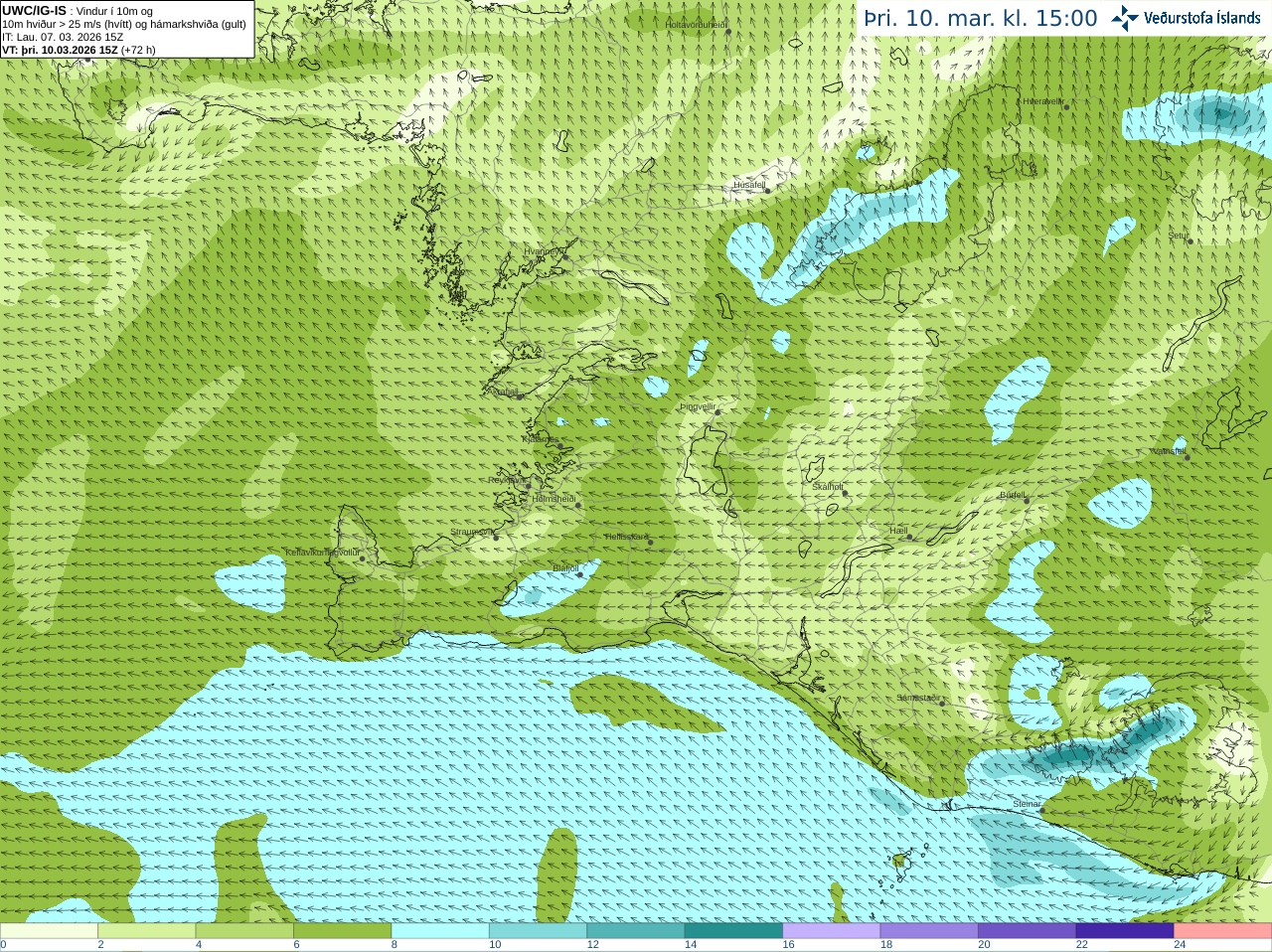Pick the 12–14 m/s teal swatch
The image size is (1272, 952).
coord(636,931)
